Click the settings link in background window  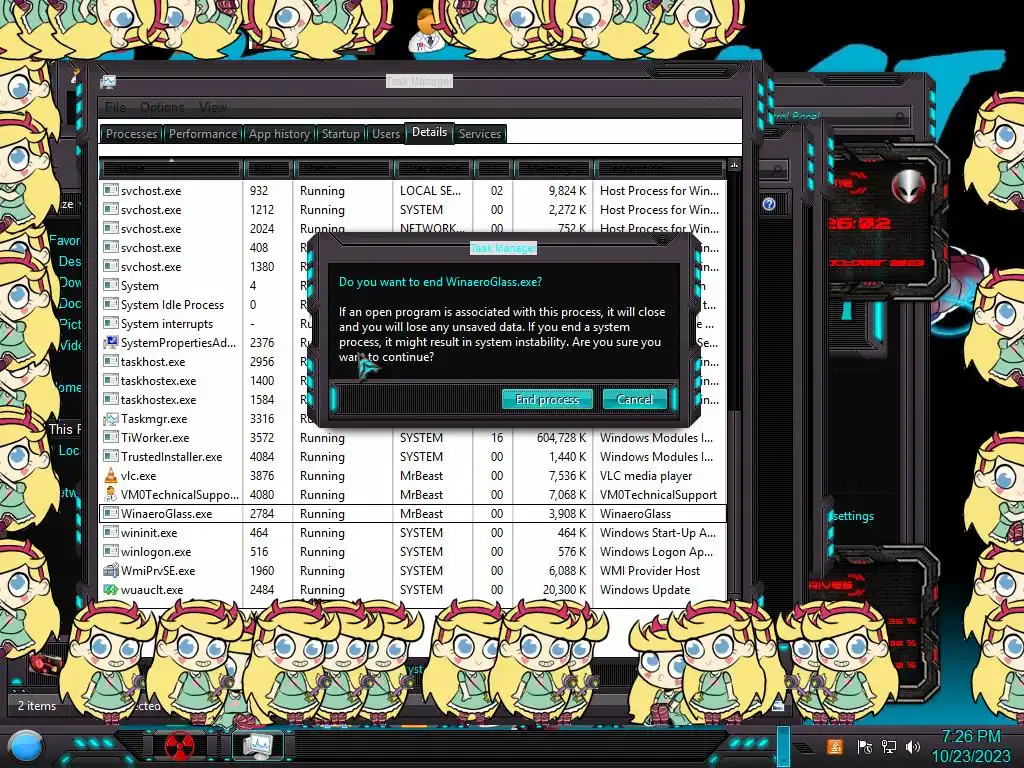(854, 516)
